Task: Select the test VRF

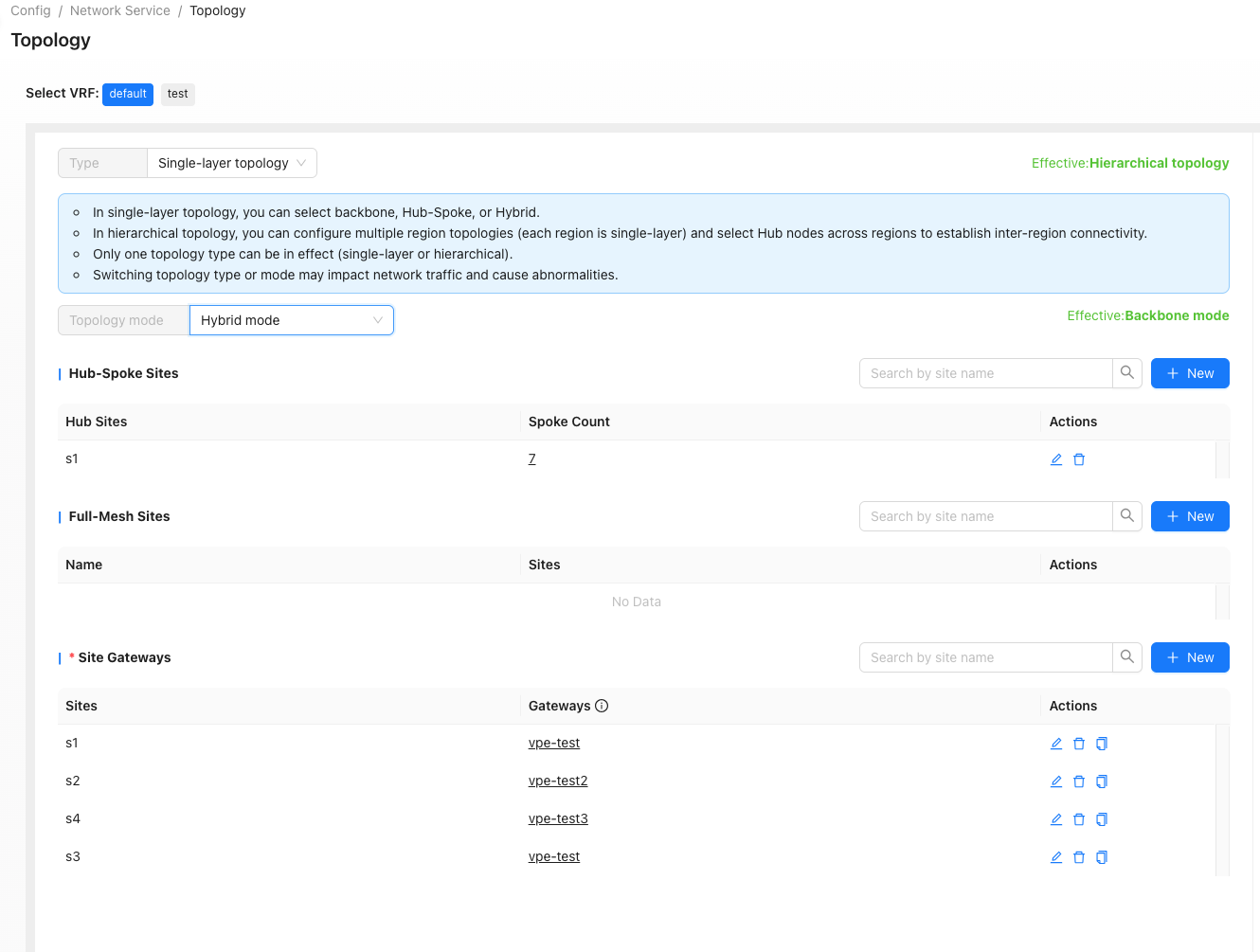Action: coord(178,94)
